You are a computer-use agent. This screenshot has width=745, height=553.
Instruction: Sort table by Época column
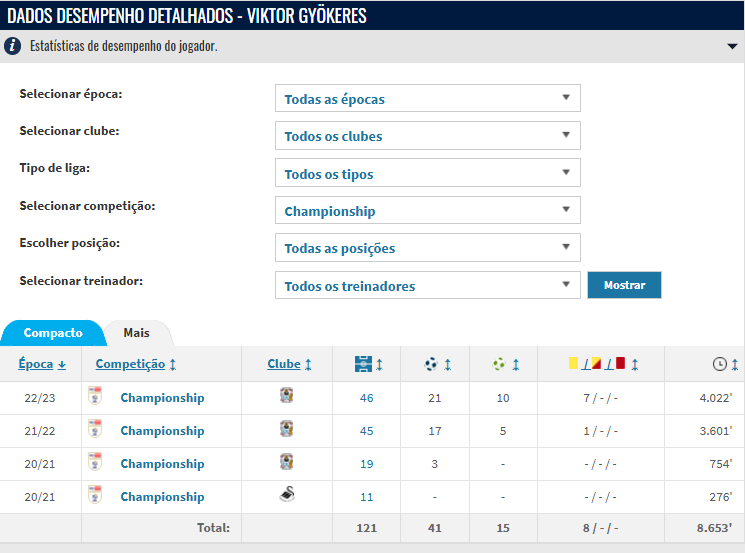coord(42,364)
